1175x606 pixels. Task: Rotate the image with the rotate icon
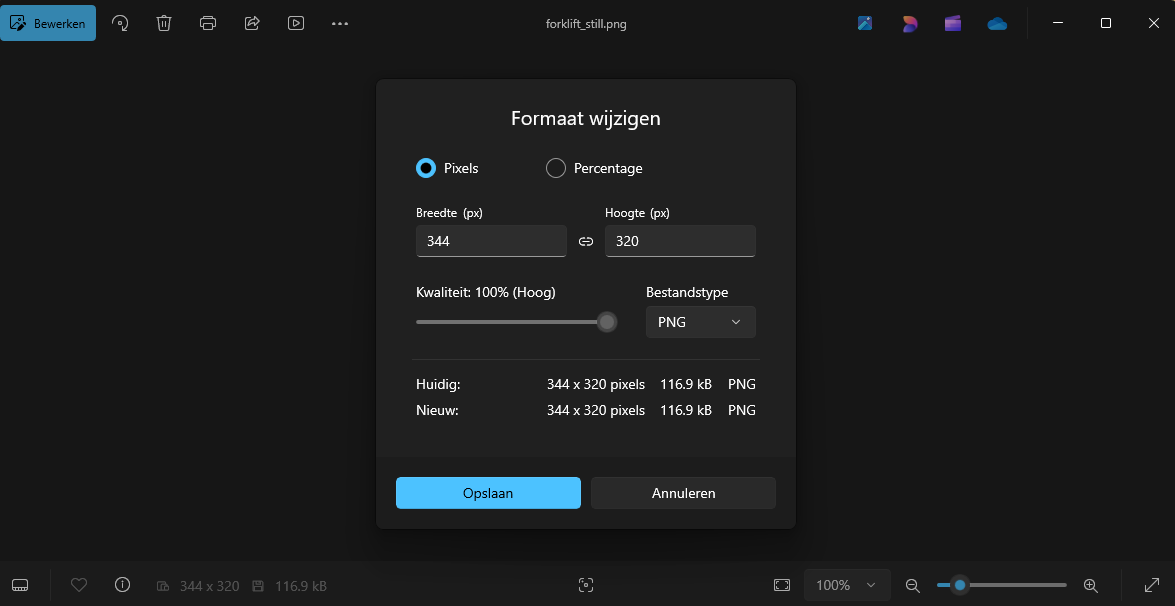point(120,23)
